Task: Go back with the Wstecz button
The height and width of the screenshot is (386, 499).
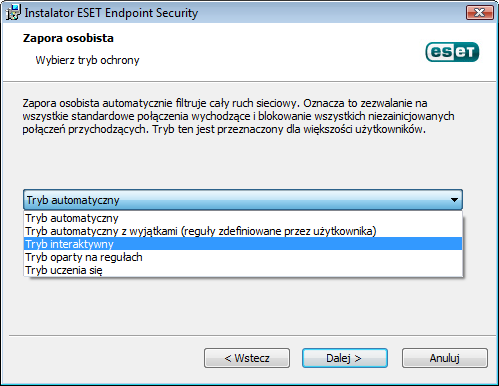Action: click(x=247, y=358)
